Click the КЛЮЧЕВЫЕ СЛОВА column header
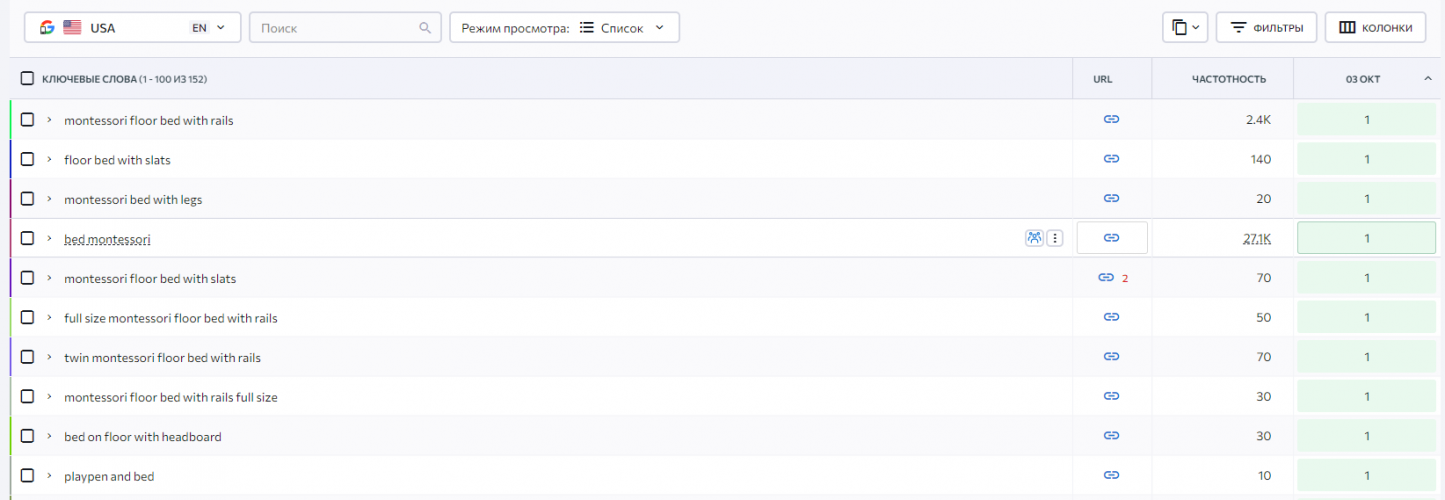The image size is (1445, 500). point(124,79)
